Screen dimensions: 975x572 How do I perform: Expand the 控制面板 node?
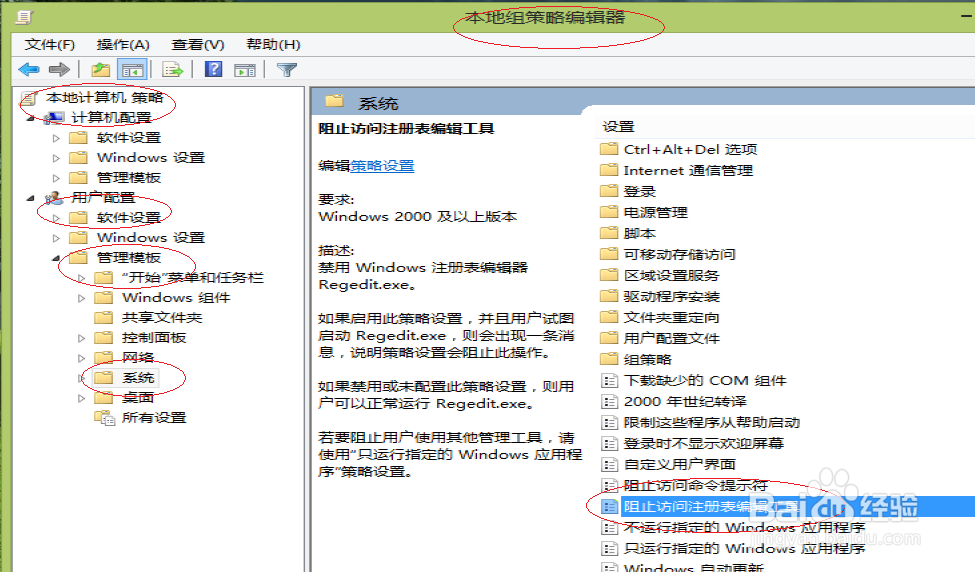(81, 338)
